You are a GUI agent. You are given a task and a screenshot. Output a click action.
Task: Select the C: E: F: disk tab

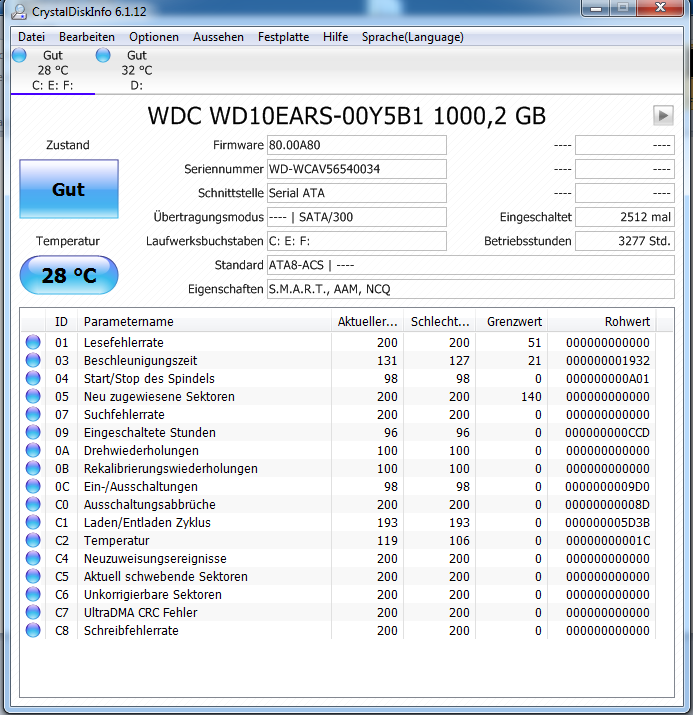pos(53,70)
